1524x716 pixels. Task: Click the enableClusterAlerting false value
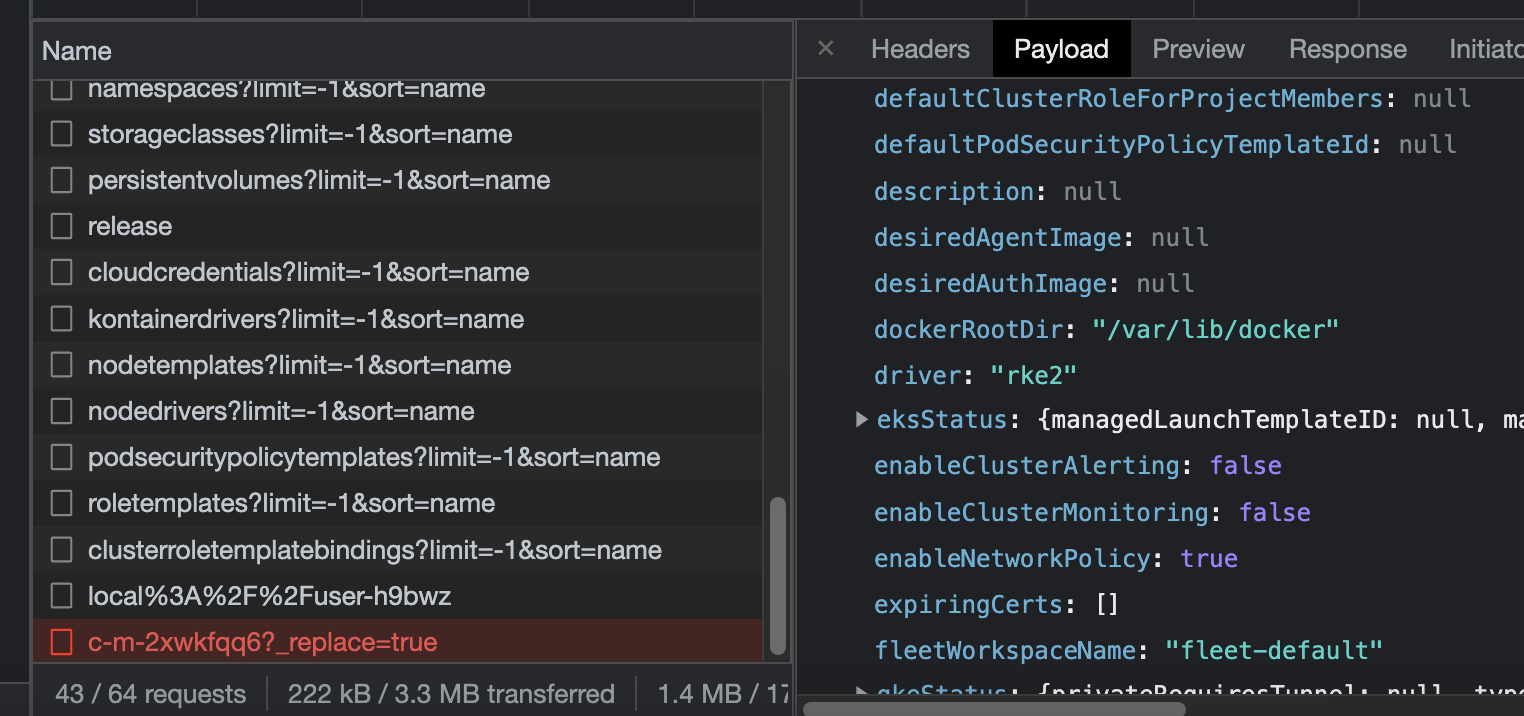click(x=1246, y=466)
